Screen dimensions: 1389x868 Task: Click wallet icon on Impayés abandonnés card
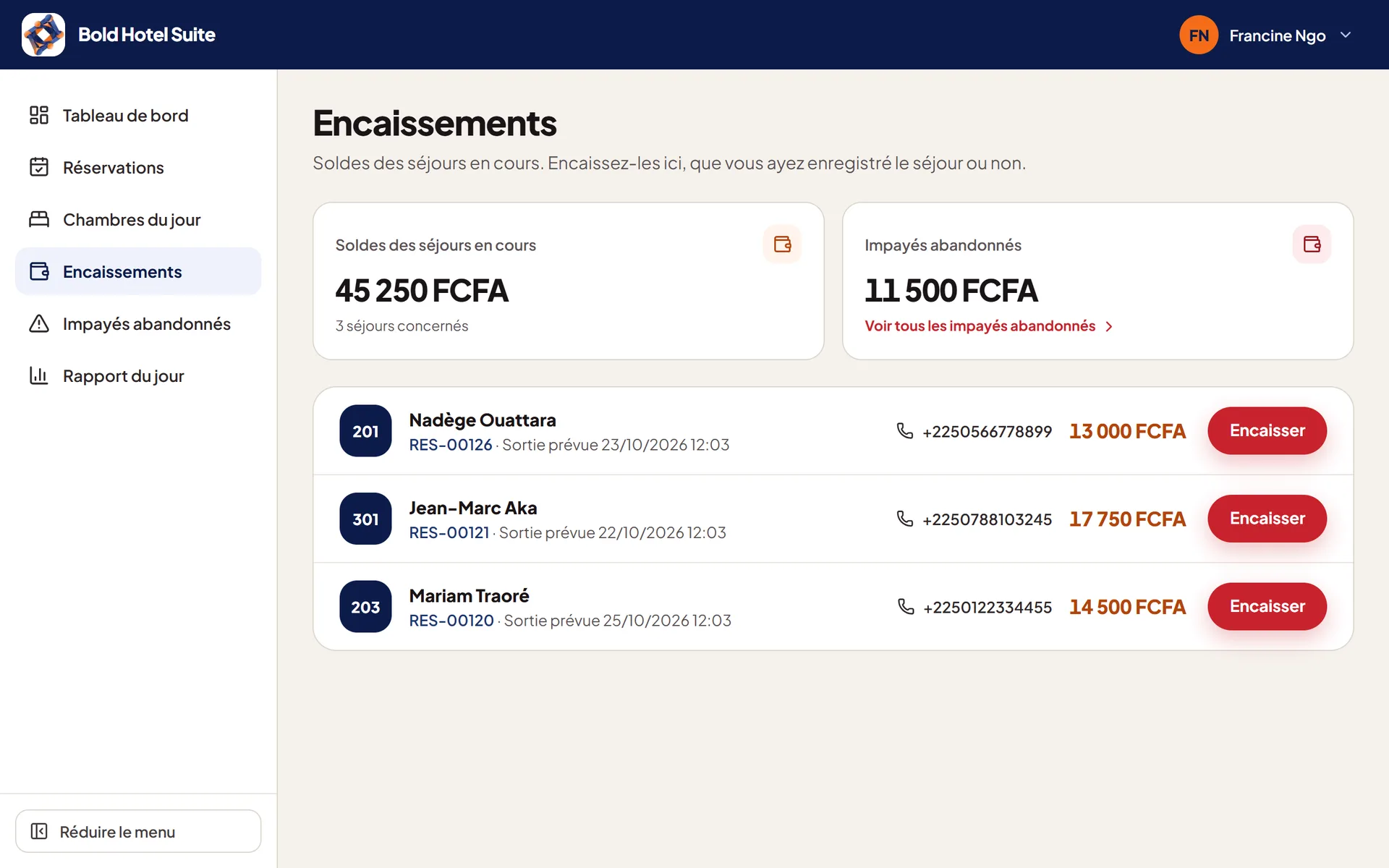(x=1312, y=244)
